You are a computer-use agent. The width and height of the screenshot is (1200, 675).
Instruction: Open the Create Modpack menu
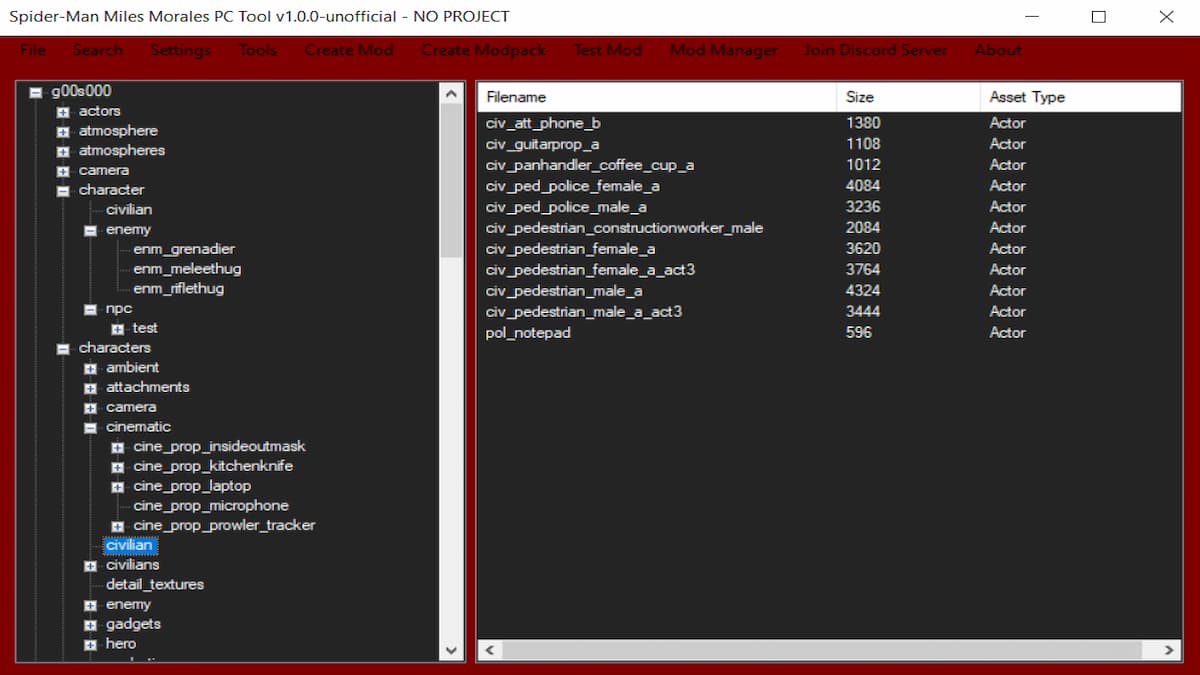(483, 50)
